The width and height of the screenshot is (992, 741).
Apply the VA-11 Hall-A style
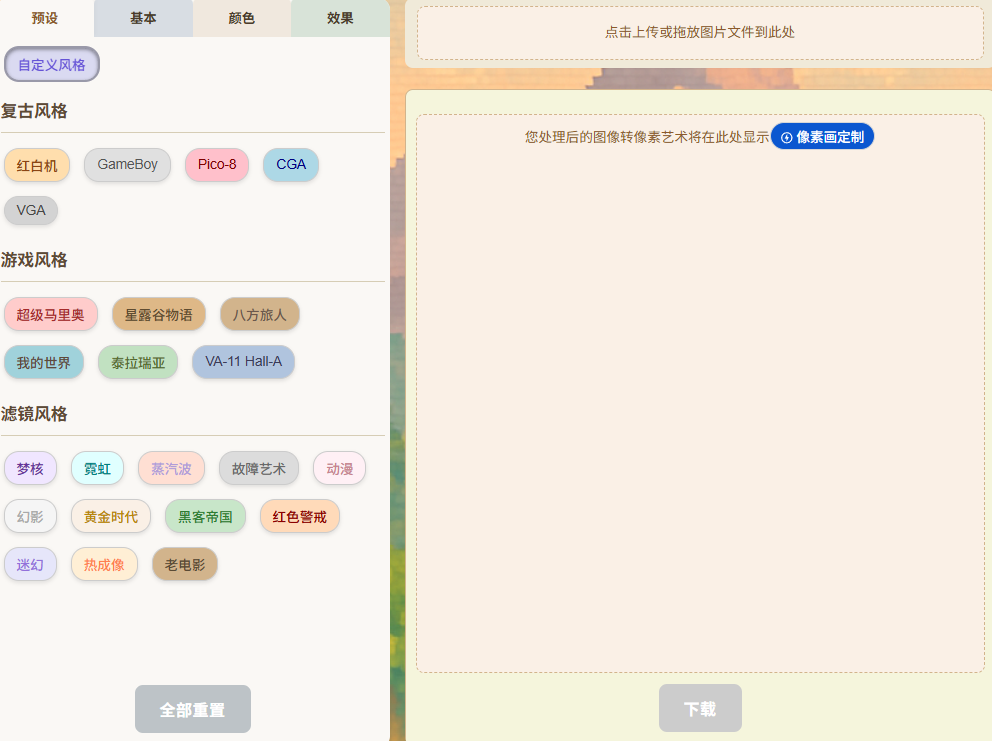tap(243, 362)
